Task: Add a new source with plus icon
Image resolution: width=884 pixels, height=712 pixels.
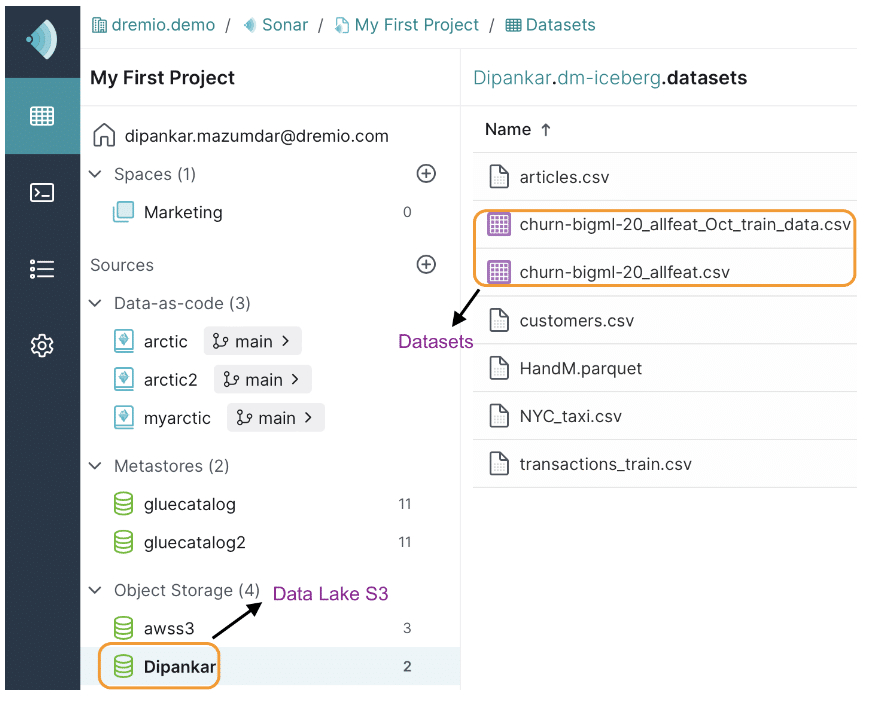Action: pyautogui.click(x=426, y=264)
